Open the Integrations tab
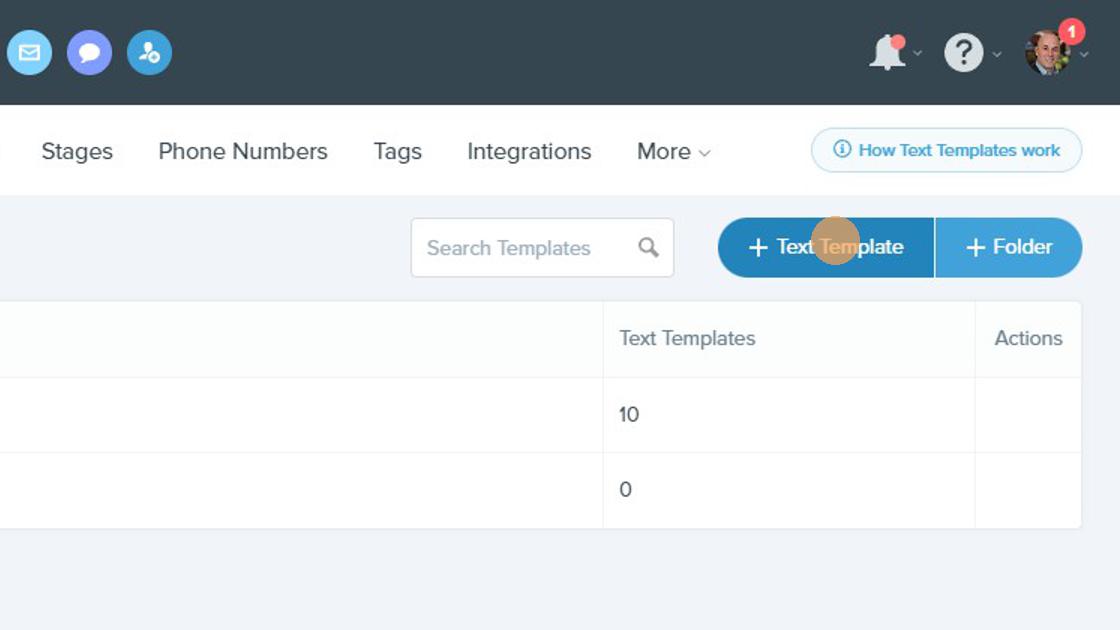Screen dimensions: 1120x630 [x=529, y=151]
